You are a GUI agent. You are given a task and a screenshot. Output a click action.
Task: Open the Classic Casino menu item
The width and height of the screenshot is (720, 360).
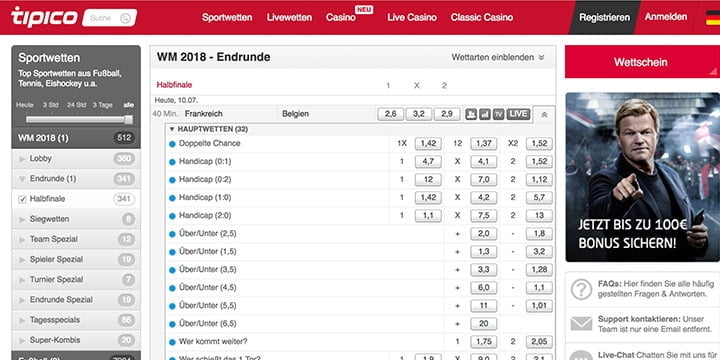(x=482, y=17)
